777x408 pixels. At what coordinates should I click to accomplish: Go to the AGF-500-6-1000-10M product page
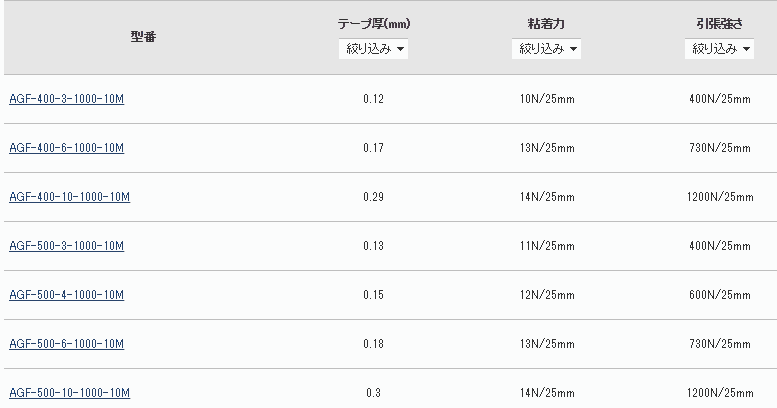point(66,344)
